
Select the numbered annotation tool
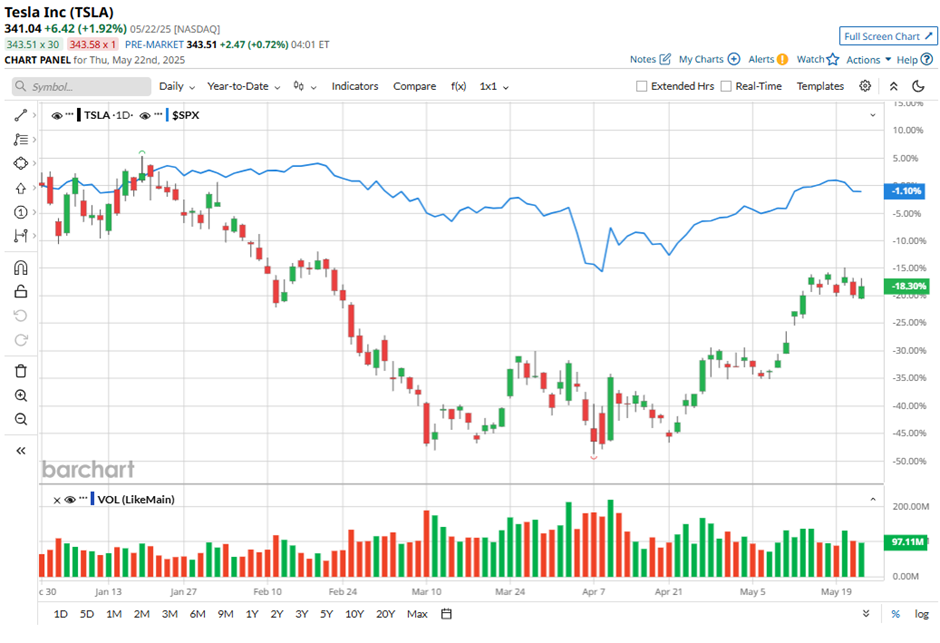click(20, 212)
